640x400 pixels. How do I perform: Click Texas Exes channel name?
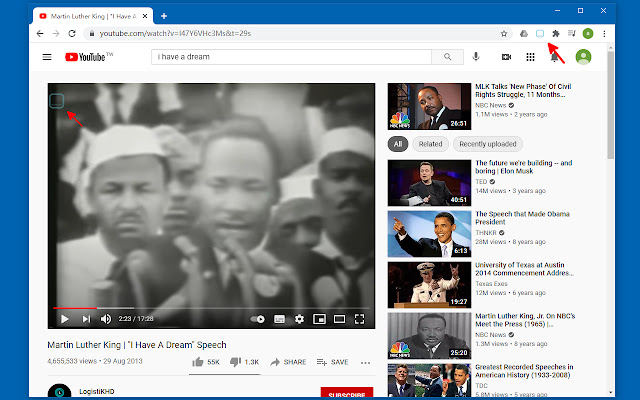[491, 284]
